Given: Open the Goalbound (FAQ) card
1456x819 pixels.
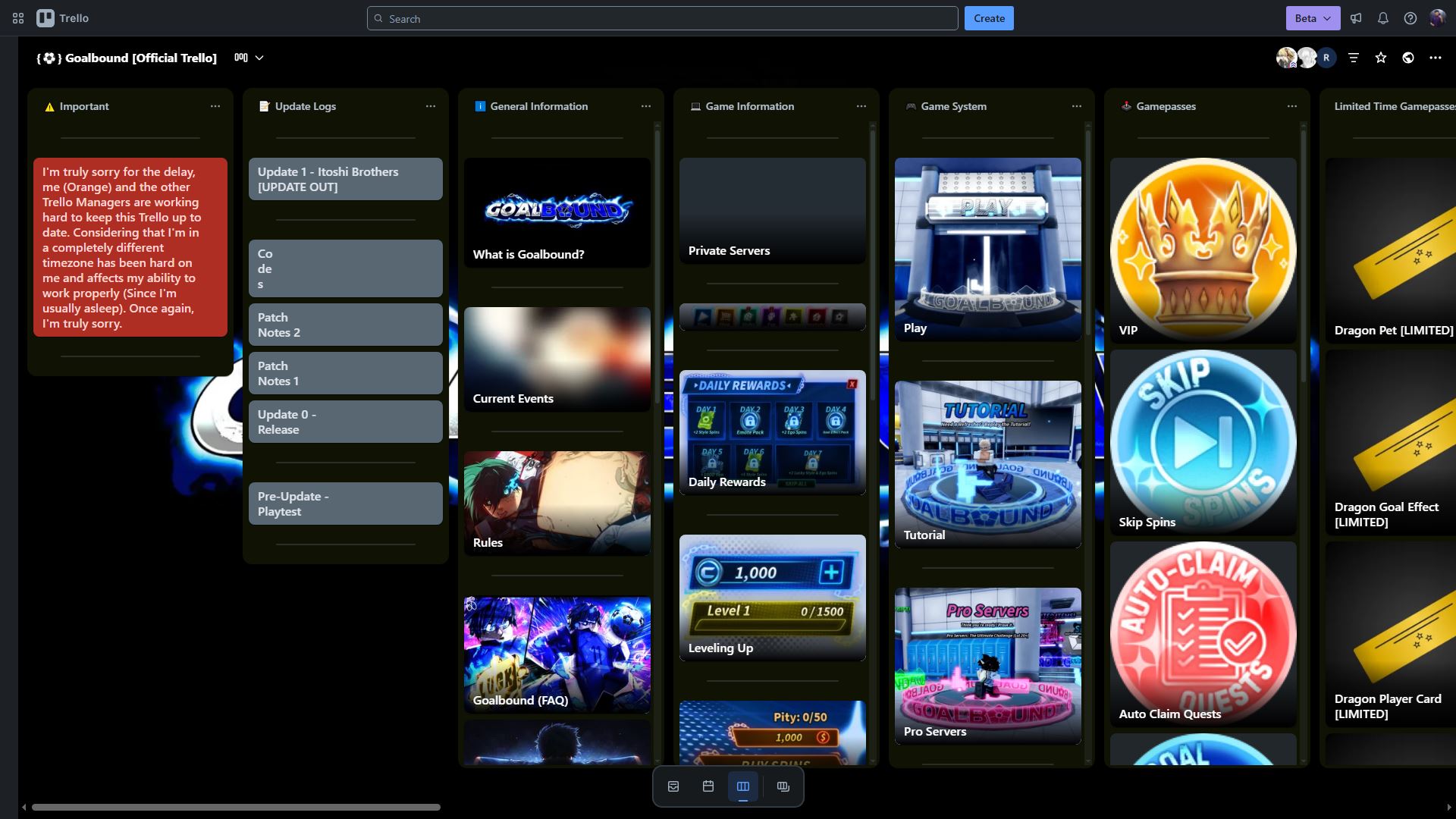Looking at the screenshot, I should 557,655.
